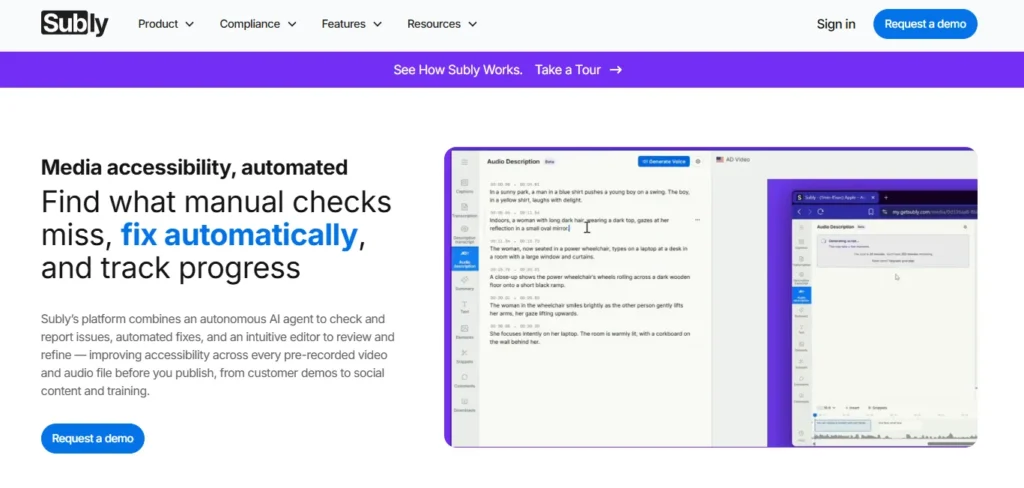Click the nested timeline playhead marker
The image size is (1024, 488).
click(814, 415)
